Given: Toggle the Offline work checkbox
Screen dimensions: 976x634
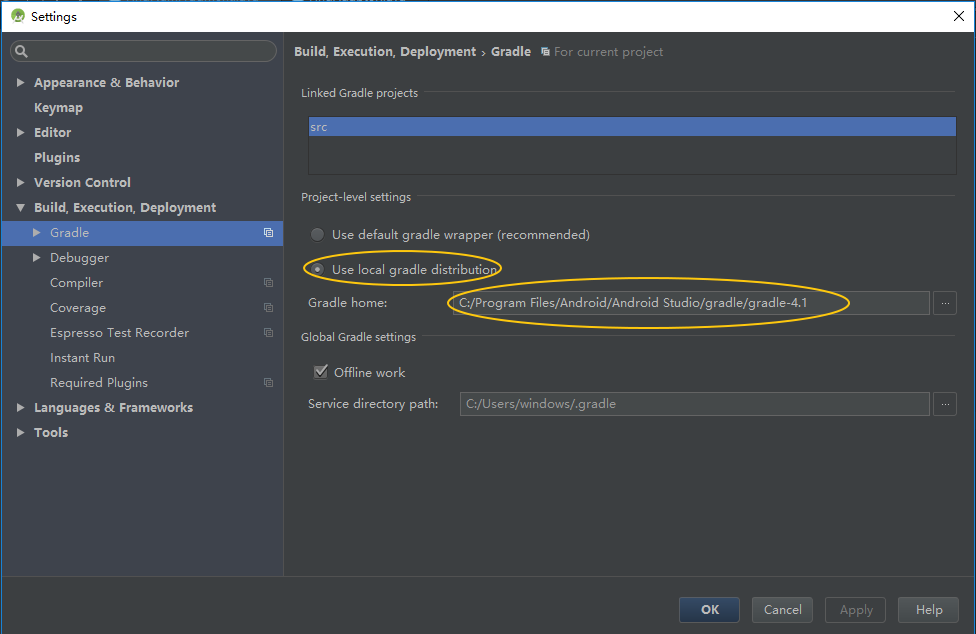Looking at the screenshot, I should pyautogui.click(x=321, y=372).
